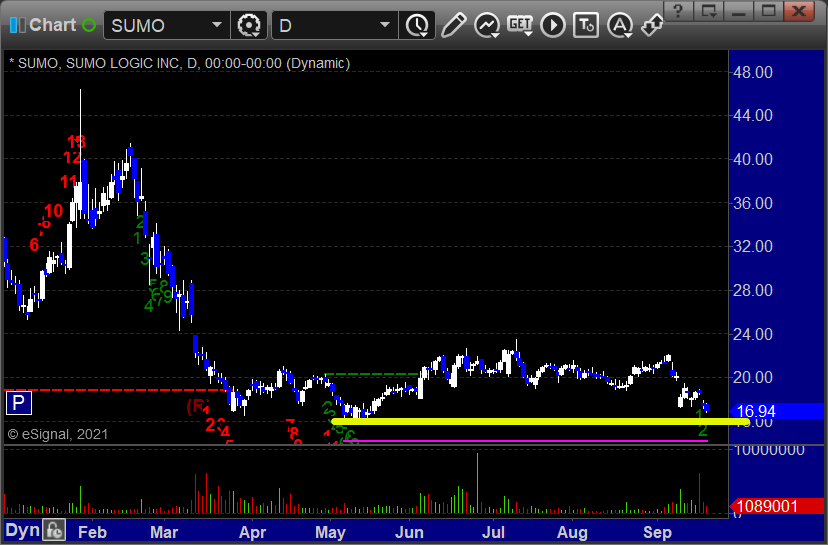
Task: Open the GET advanced studies icon
Action: pos(520,25)
